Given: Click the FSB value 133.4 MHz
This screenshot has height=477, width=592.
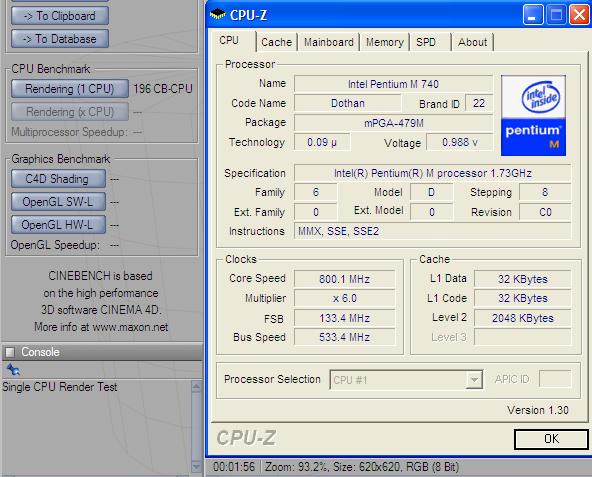Looking at the screenshot, I should [x=344, y=318].
